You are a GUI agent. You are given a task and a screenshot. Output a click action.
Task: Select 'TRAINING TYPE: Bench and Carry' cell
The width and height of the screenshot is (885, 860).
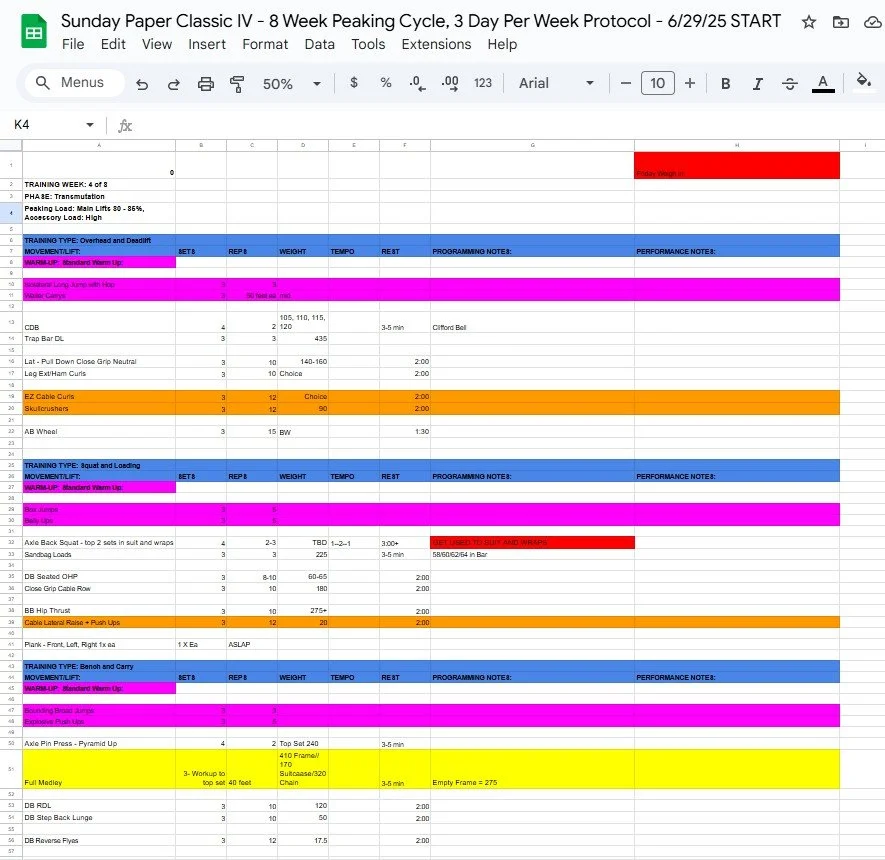click(99, 666)
